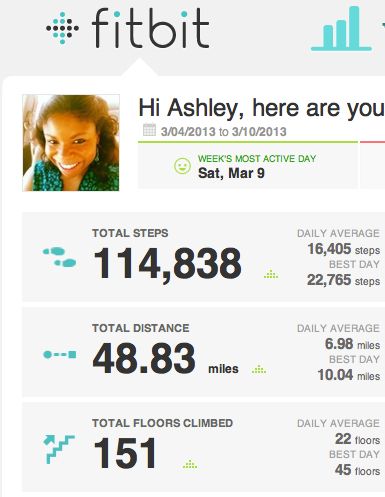
Task: Select the 3/04/2013 to 3/10/2013 date range
Action: pos(223,132)
